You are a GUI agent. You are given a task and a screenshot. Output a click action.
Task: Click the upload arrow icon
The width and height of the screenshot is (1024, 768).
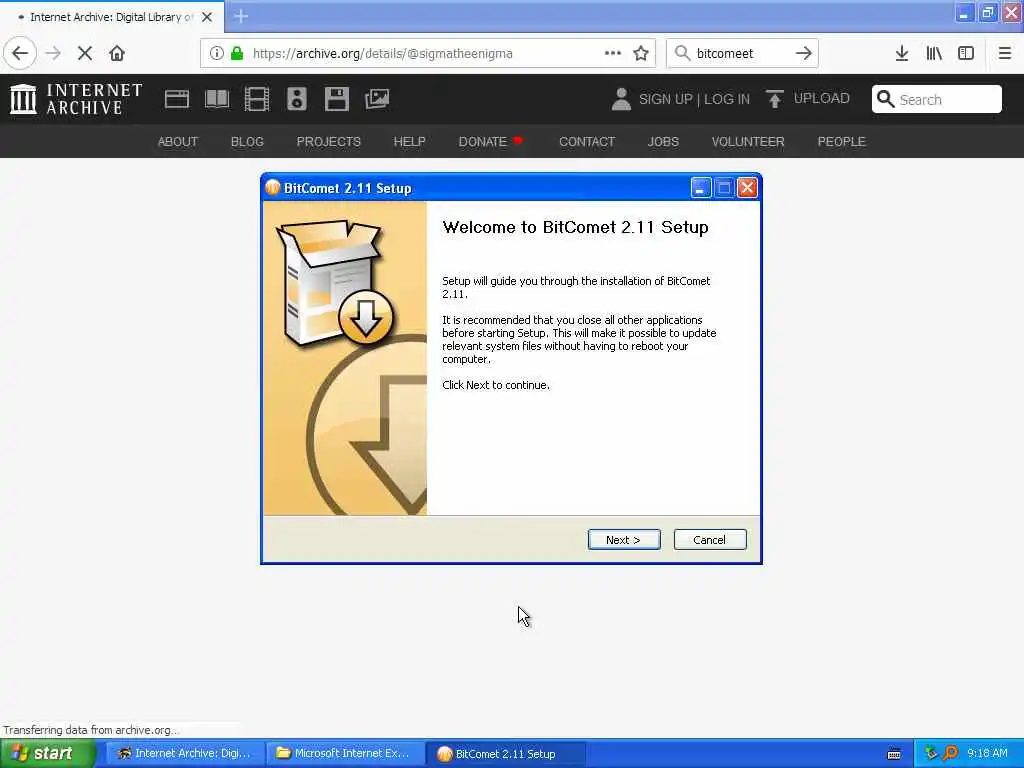775,99
